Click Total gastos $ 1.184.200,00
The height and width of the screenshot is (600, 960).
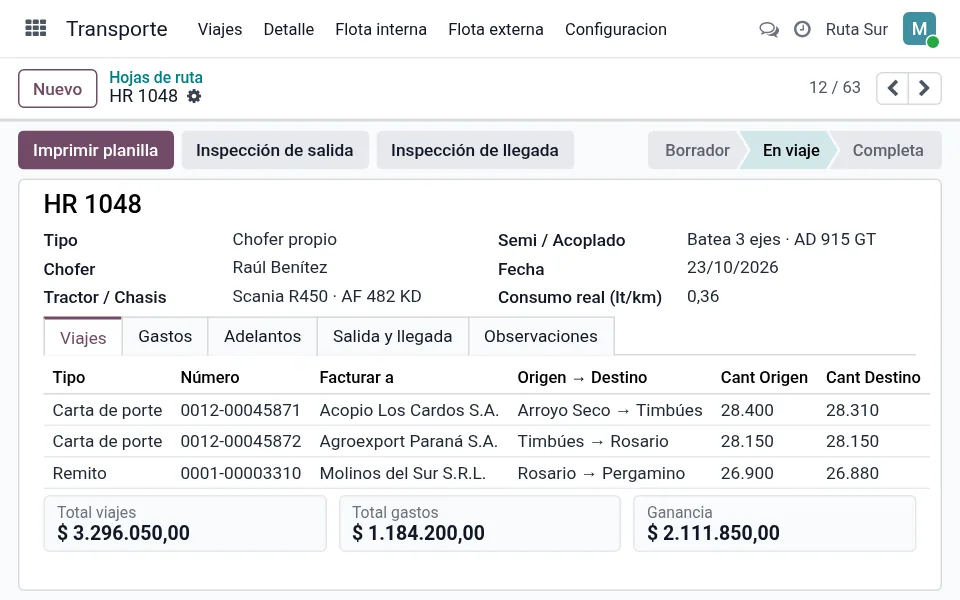pos(479,523)
